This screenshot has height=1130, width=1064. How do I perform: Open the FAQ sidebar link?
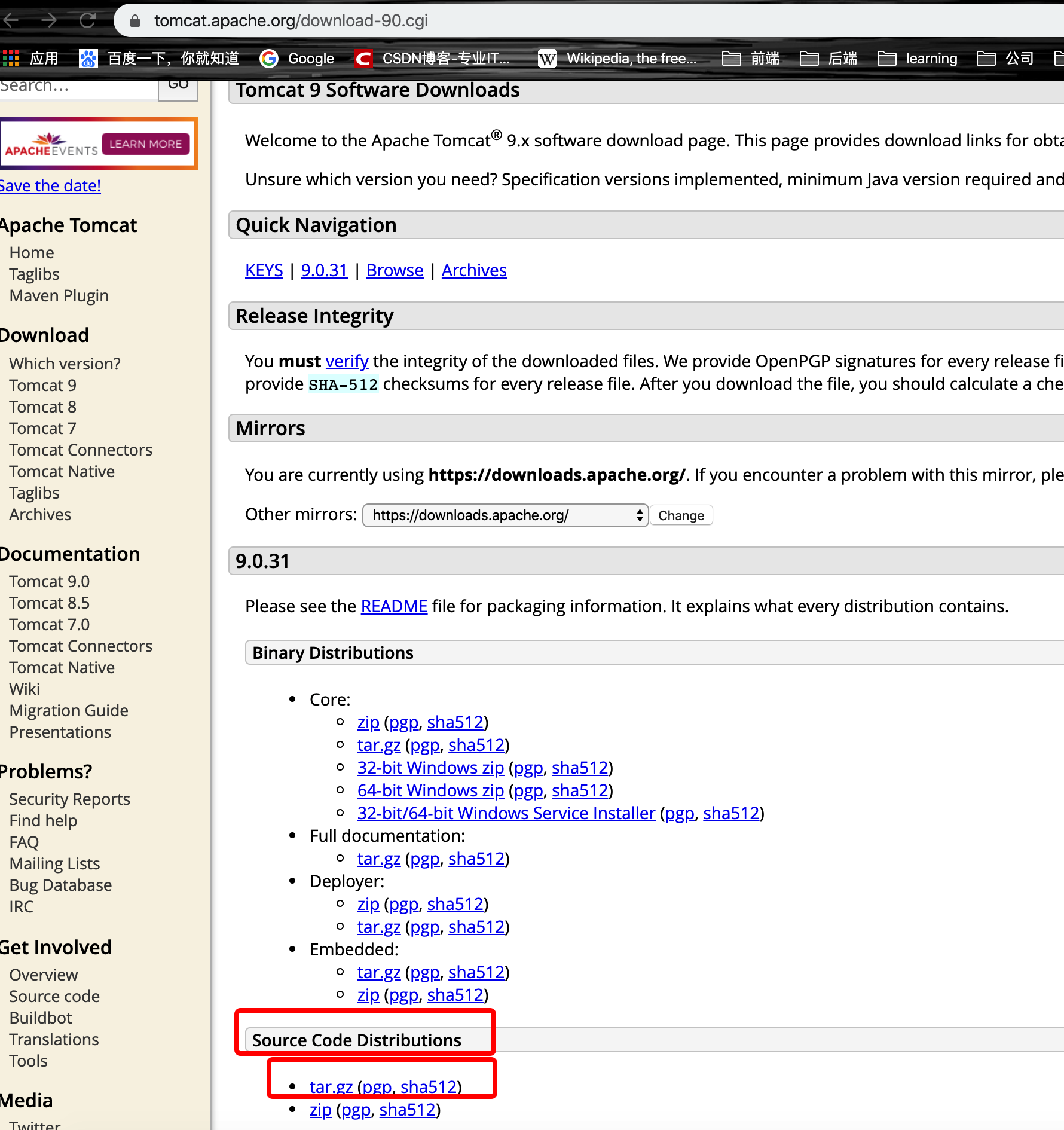click(x=24, y=842)
